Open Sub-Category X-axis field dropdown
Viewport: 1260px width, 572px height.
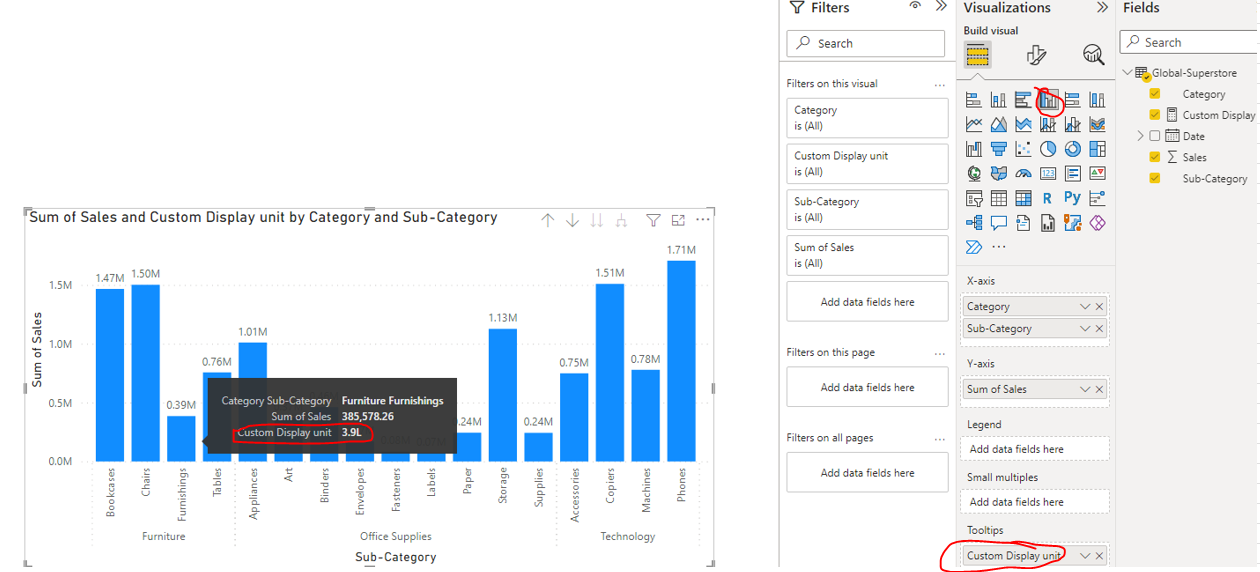[1085, 329]
